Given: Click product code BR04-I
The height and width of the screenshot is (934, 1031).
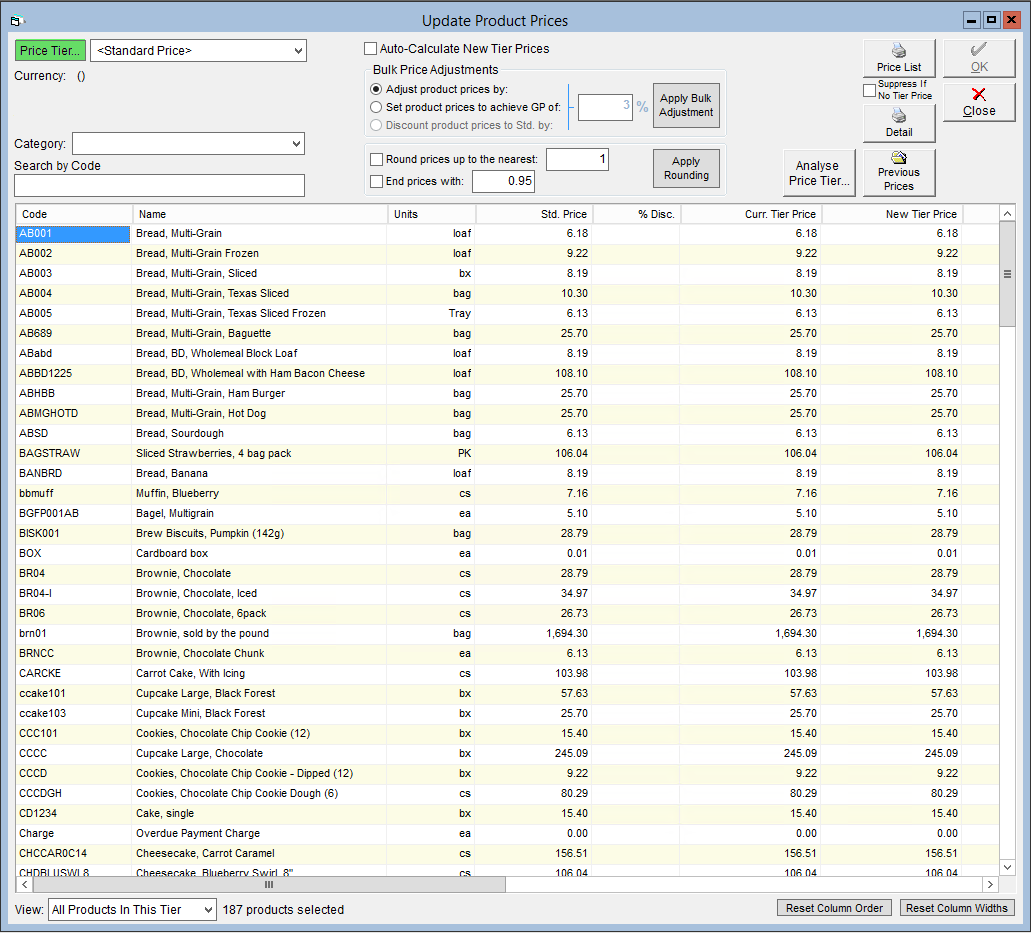Looking at the screenshot, I should [36, 593].
